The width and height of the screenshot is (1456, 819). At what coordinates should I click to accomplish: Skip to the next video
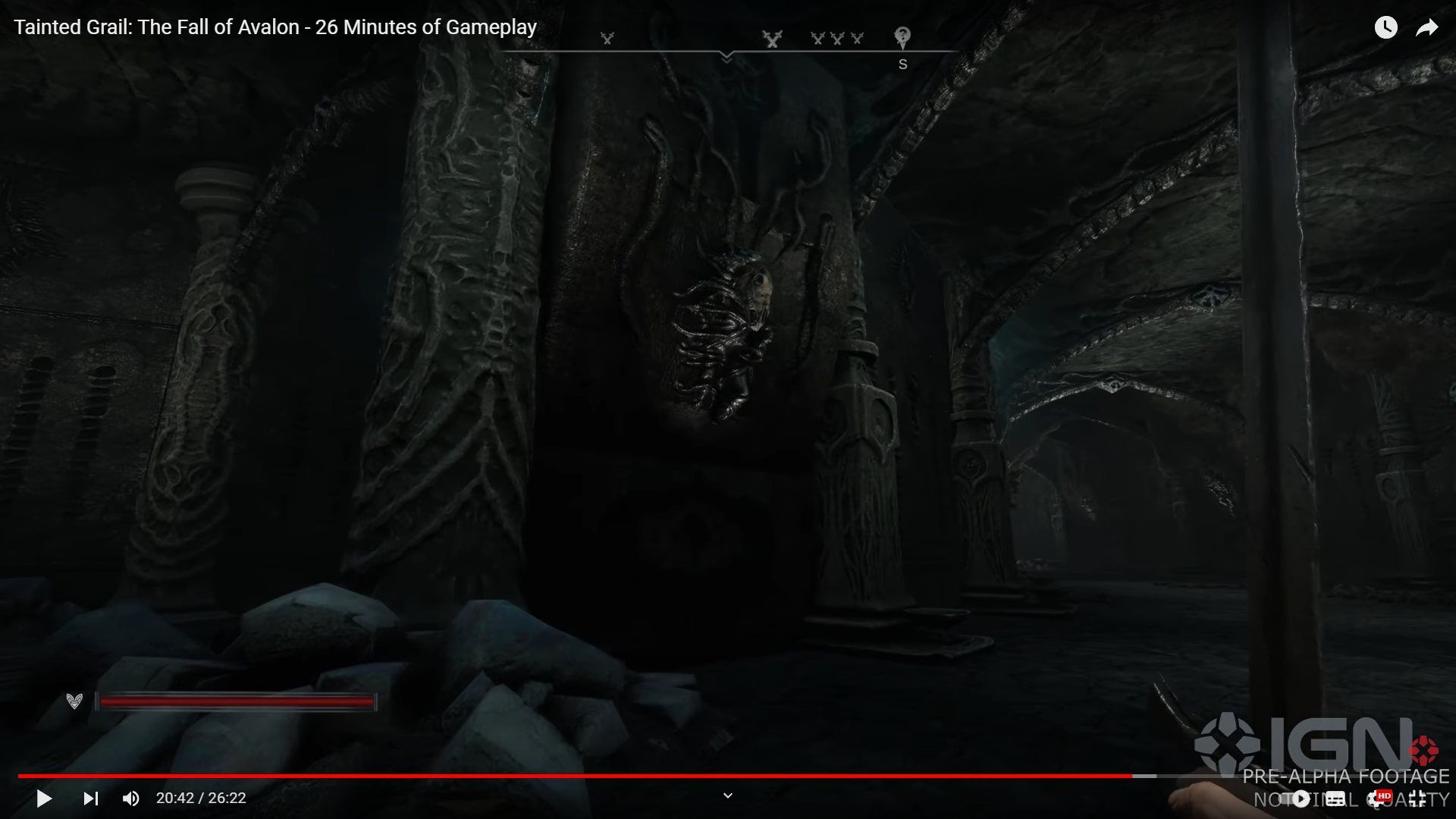pyautogui.click(x=91, y=798)
